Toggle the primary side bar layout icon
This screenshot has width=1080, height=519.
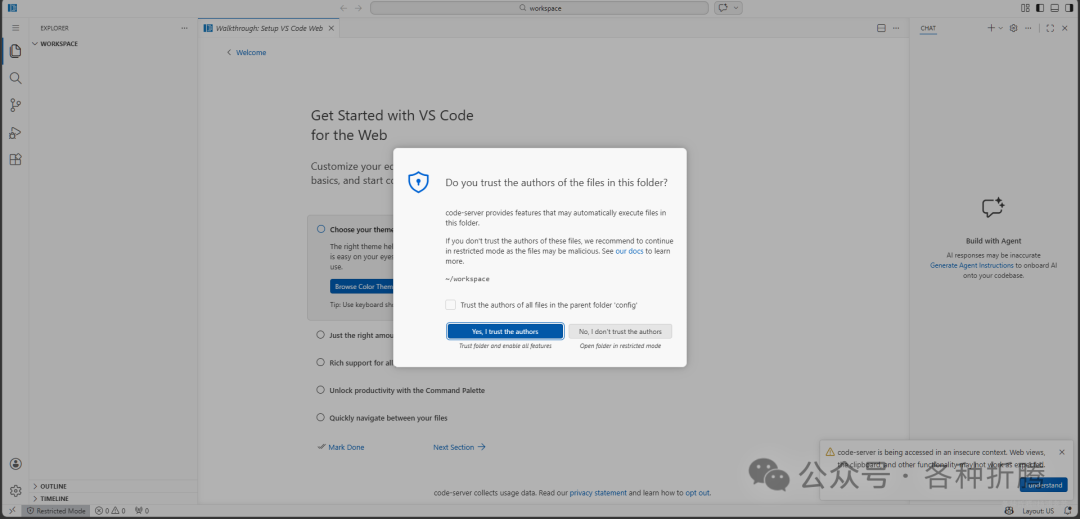click(x=1040, y=8)
